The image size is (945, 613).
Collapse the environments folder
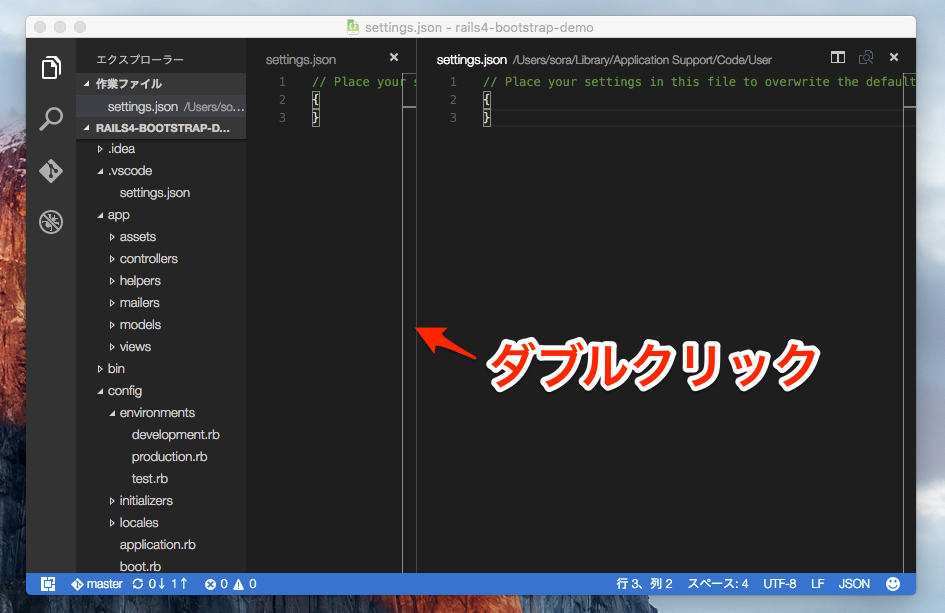pos(156,413)
